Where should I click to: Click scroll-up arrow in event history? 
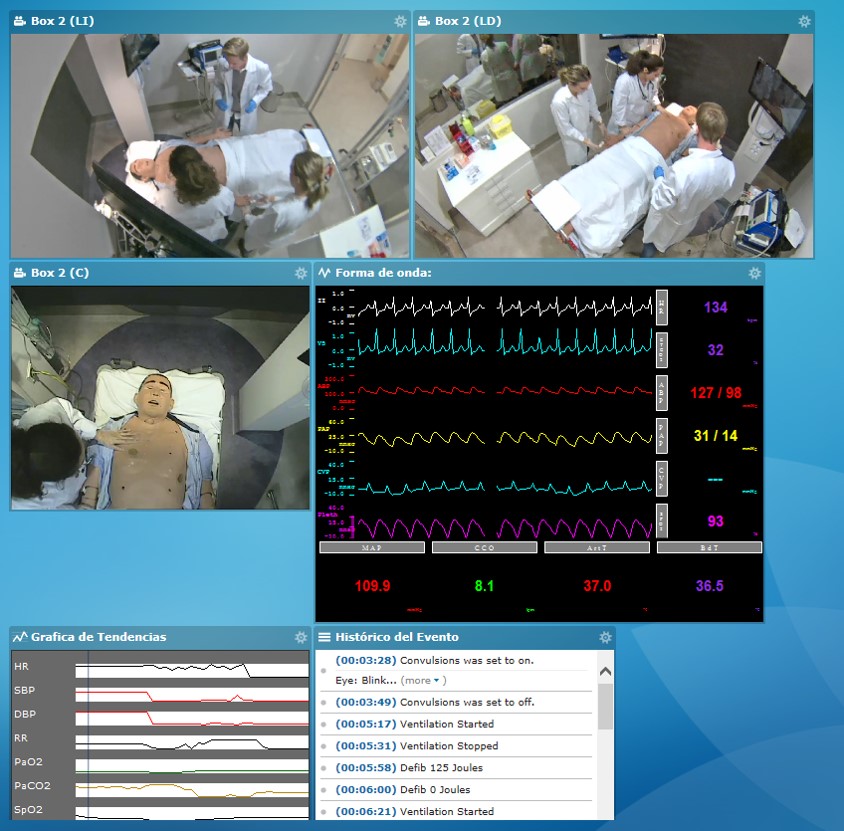pos(606,671)
